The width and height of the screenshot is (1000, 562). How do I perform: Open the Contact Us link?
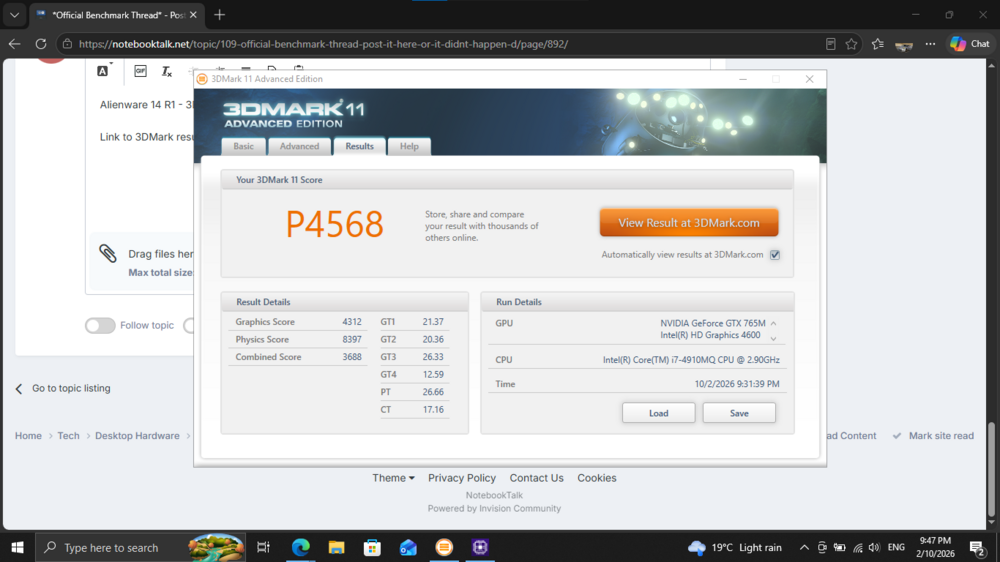pyautogui.click(x=536, y=478)
